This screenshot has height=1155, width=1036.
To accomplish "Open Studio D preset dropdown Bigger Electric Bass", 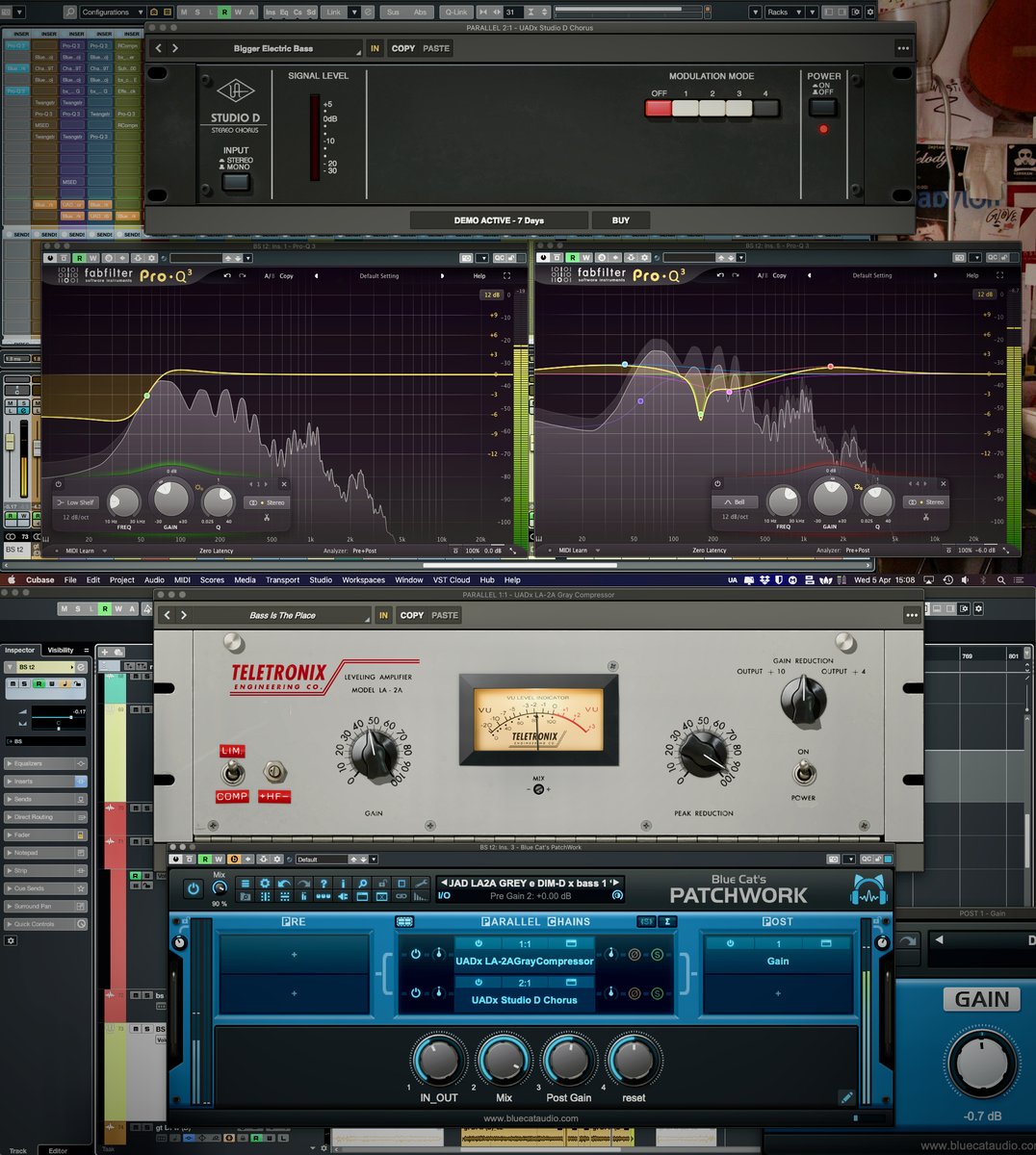I will click(273, 48).
